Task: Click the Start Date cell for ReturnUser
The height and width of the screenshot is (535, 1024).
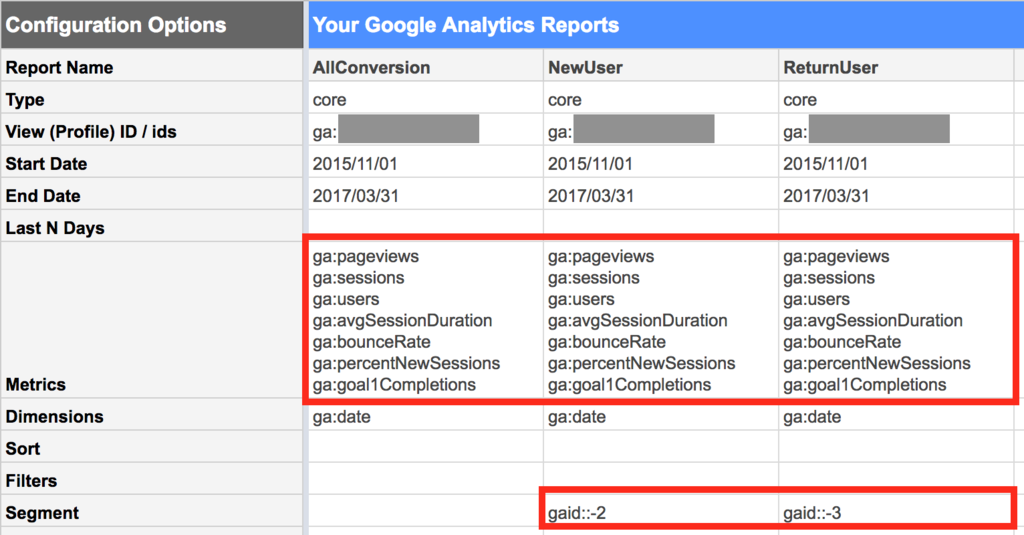Action: [895, 164]
